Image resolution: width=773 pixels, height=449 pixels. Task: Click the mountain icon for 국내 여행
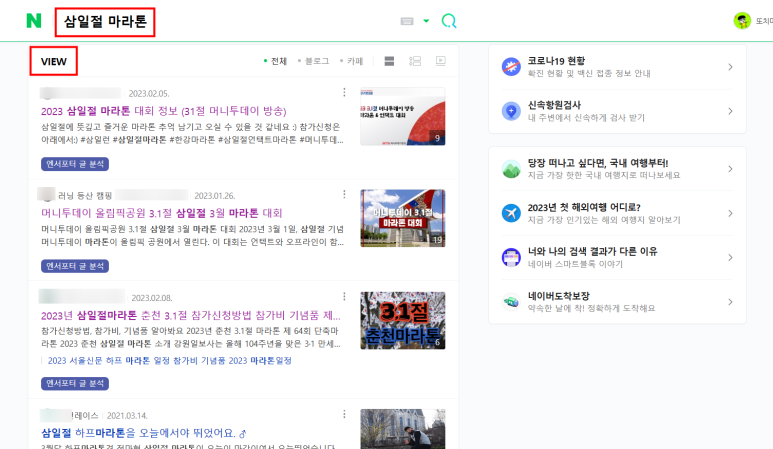coord(511,169)
